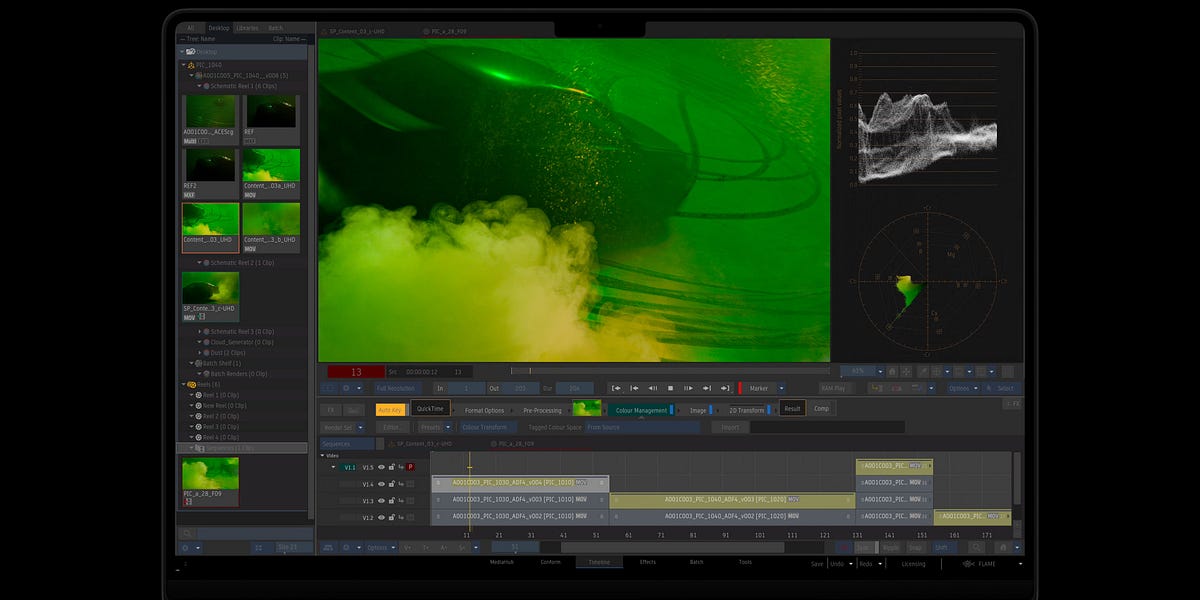The width and height of the screenshot is (1200, 600).
Task: Open the Effects tab in bottom bar
Action: 648,562
